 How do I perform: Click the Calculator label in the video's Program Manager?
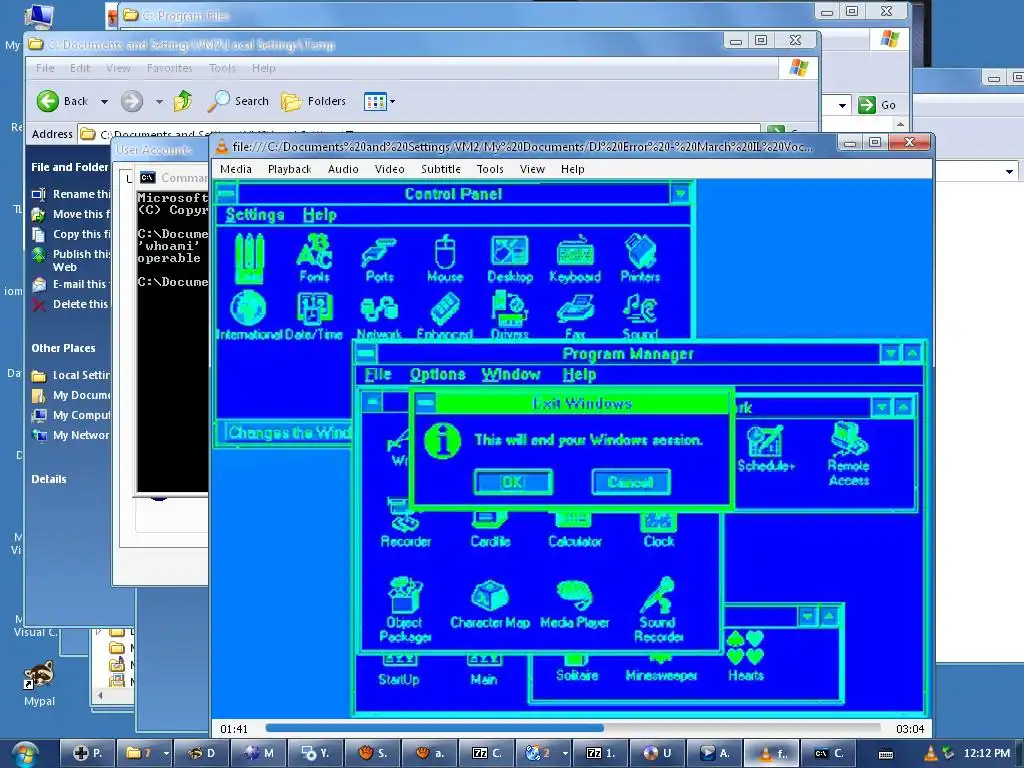(x=575, y=541)
